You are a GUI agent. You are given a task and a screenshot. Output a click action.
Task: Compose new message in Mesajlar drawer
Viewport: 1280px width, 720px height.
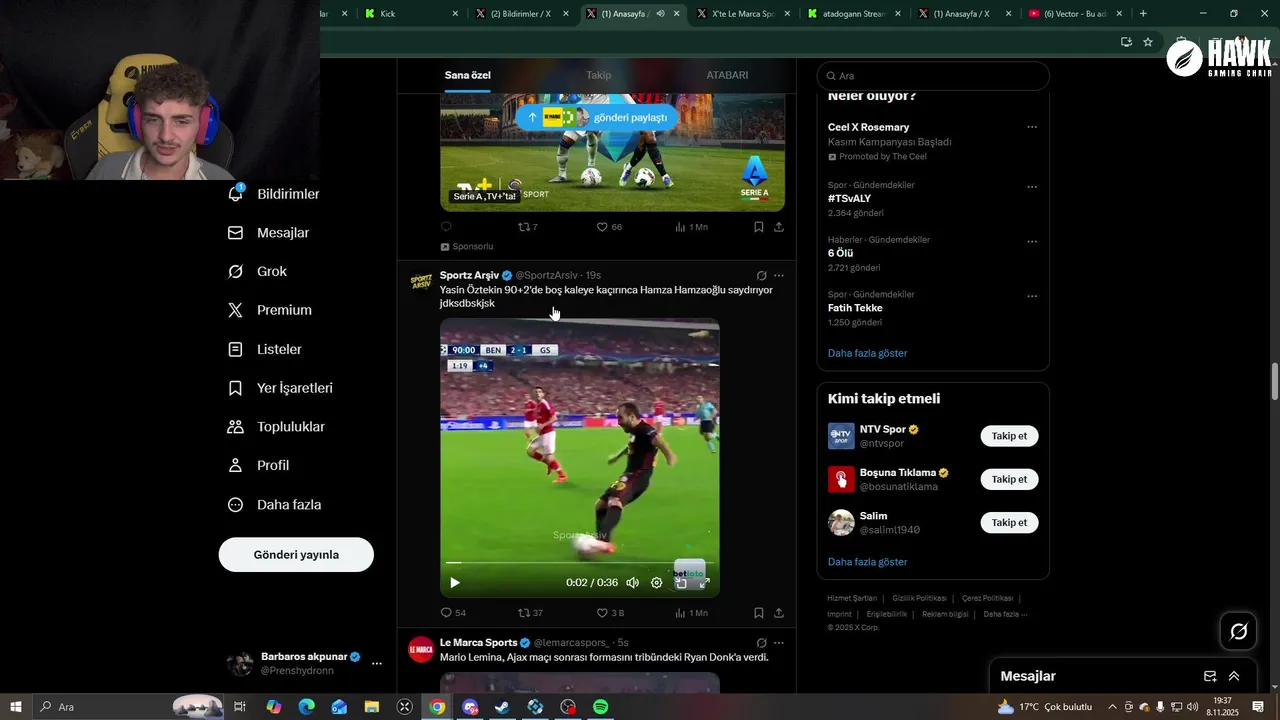tap(1210, 676)
